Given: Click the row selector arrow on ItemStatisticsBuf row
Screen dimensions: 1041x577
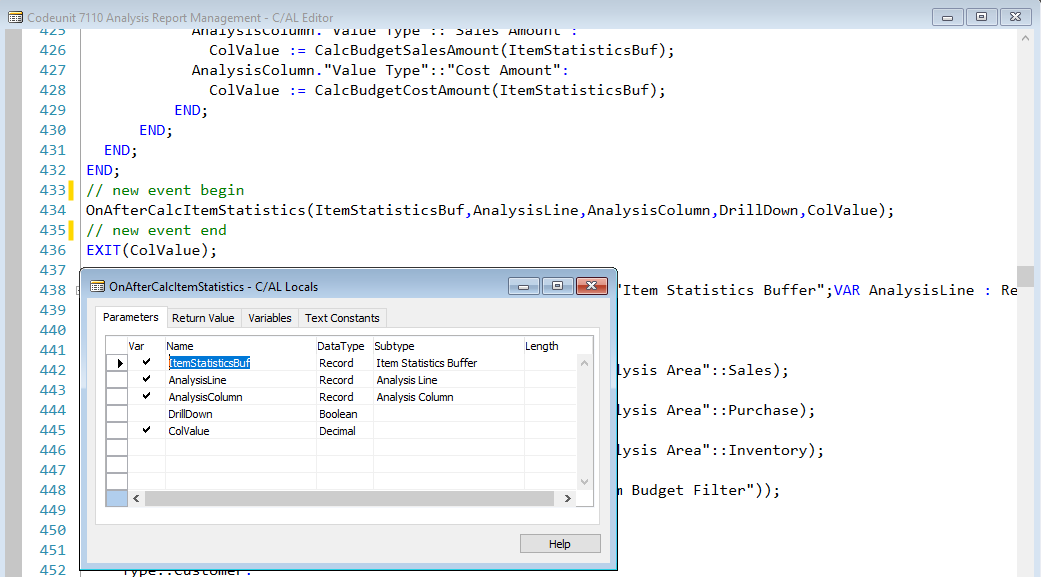Looking at the screenshot, I should pyautogui.click(x=118, y=362).
